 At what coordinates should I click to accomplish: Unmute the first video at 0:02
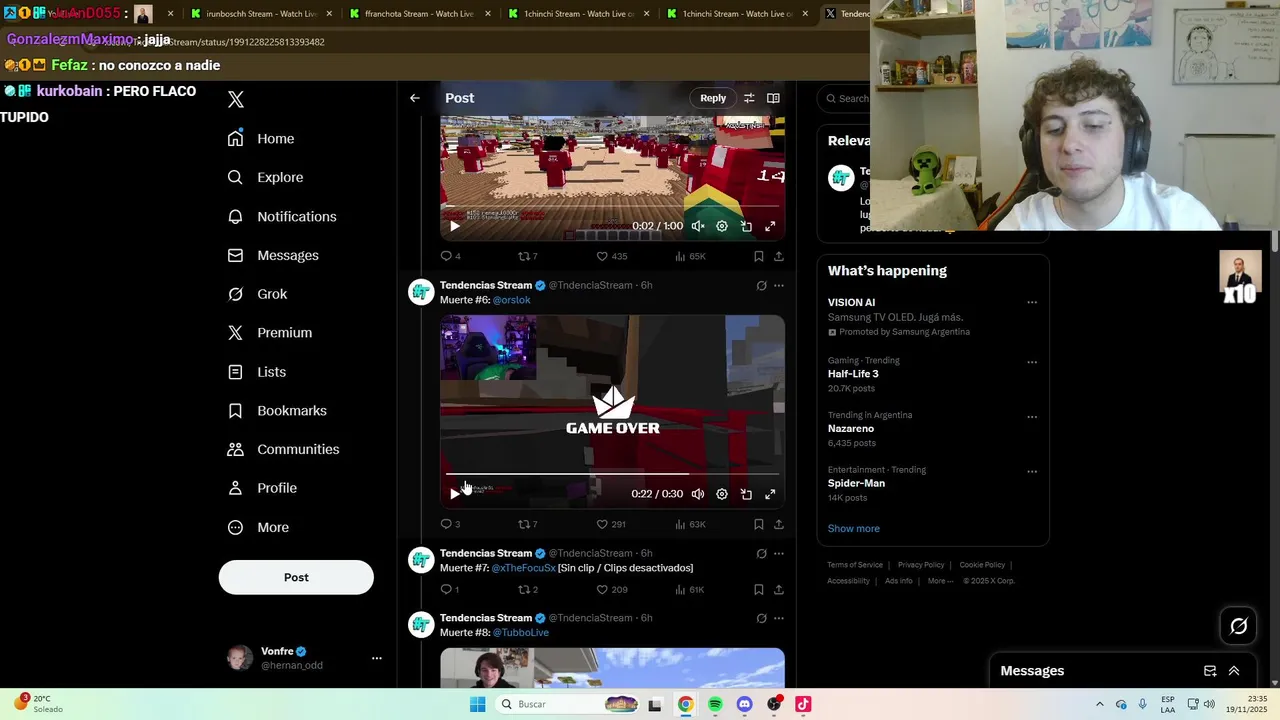point(698,226)
